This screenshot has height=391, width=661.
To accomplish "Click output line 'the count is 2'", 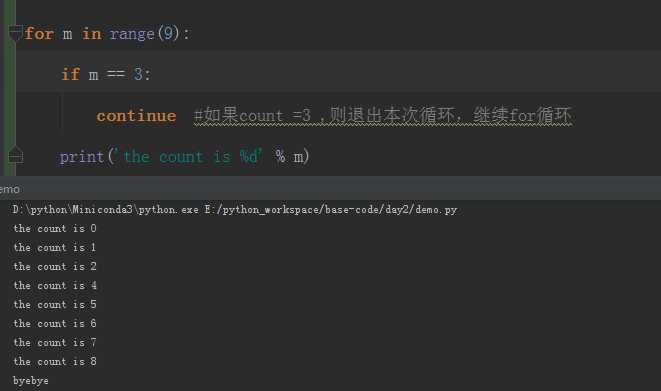I will pyautogui.click(x=55, y=266).
